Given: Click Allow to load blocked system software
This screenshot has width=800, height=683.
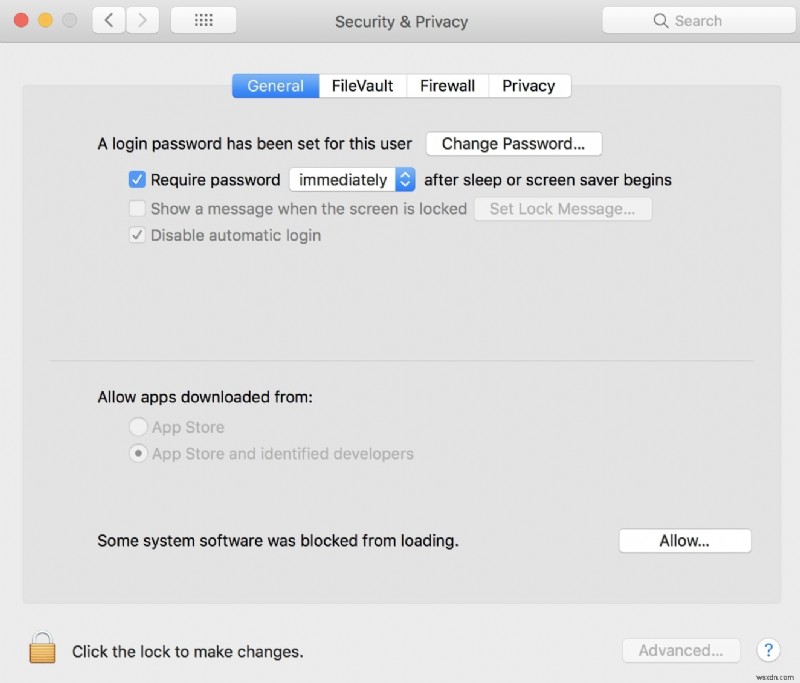Looking at the screenshot, I should point(684,540).
